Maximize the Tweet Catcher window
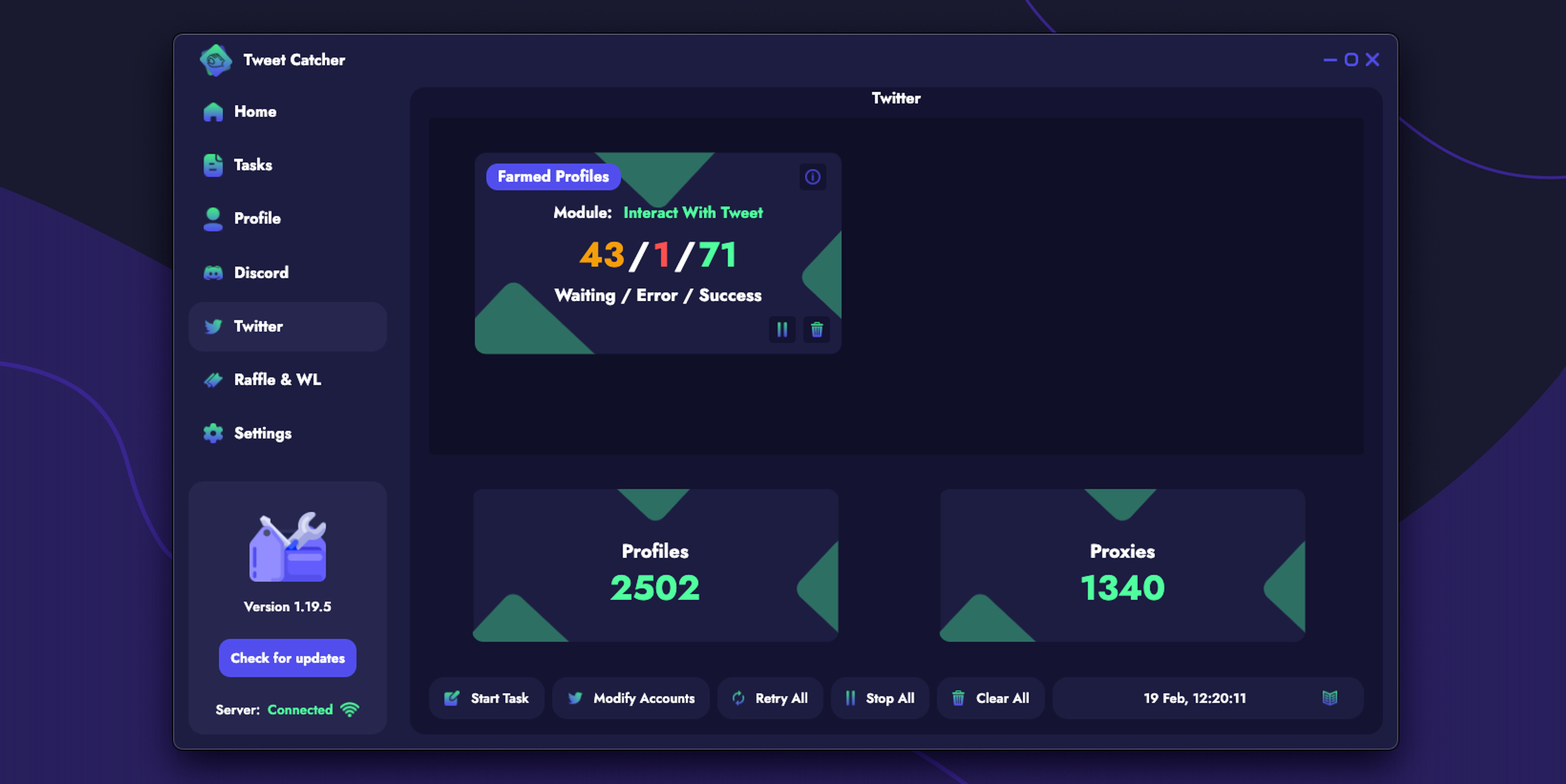Screen dimensions: 1566x784 [1351, 60]
